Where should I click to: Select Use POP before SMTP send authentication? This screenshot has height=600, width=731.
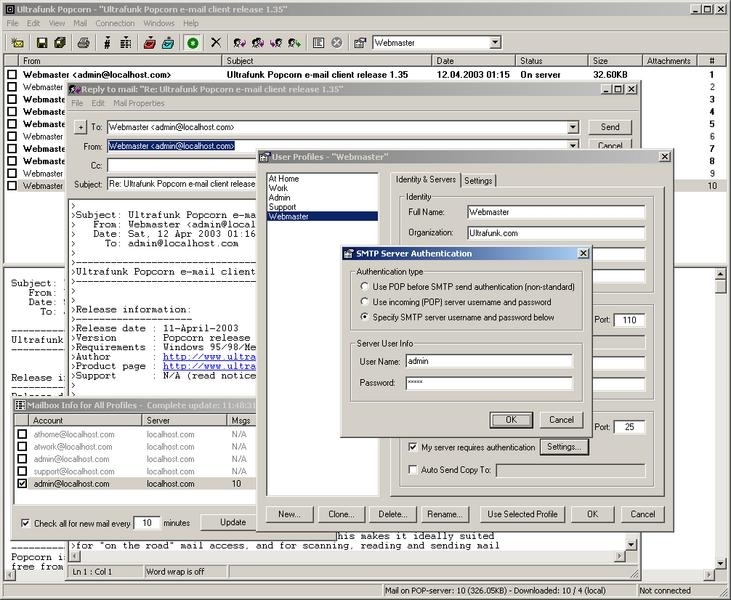tap(365, 287)
